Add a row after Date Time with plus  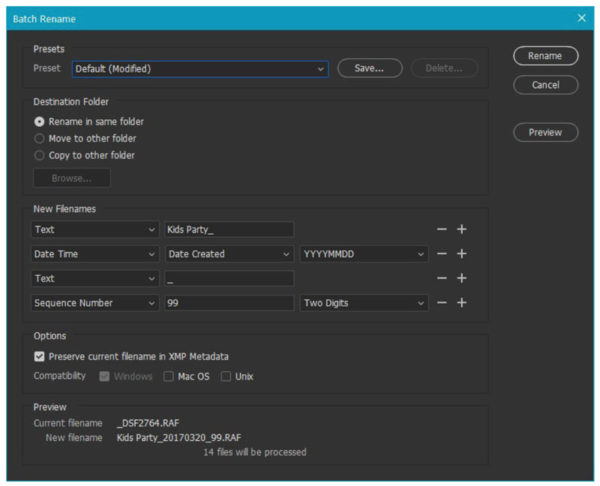point(461,254)
